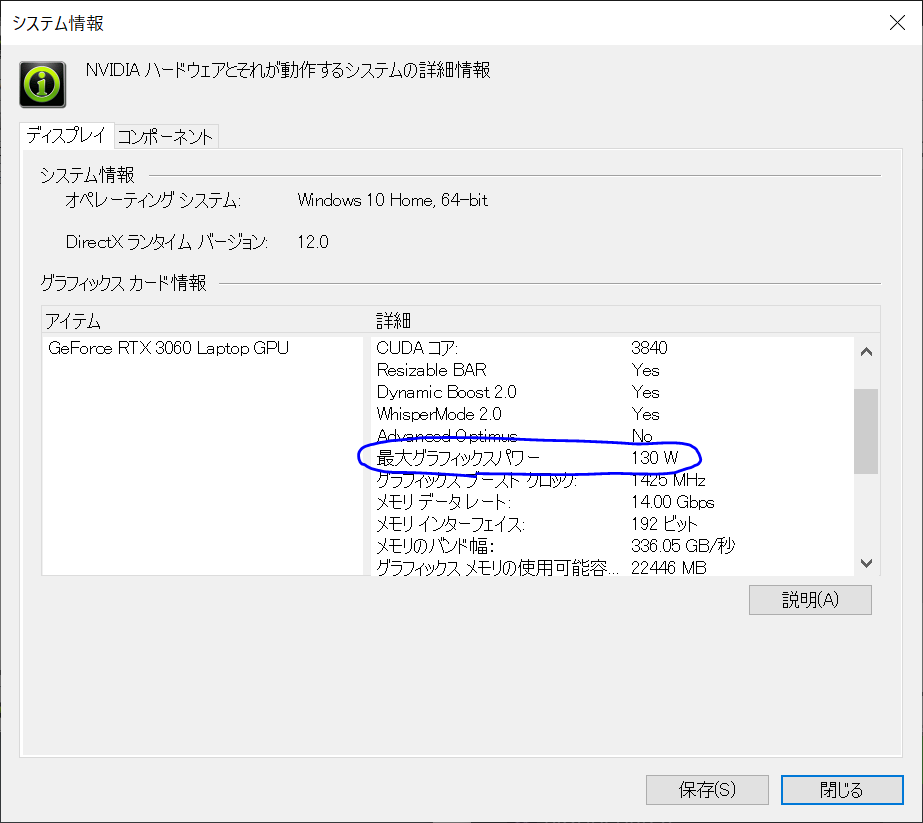
Task: Close the システム情報 window with X
Action: pyautogui.click(x=897, y=23)
